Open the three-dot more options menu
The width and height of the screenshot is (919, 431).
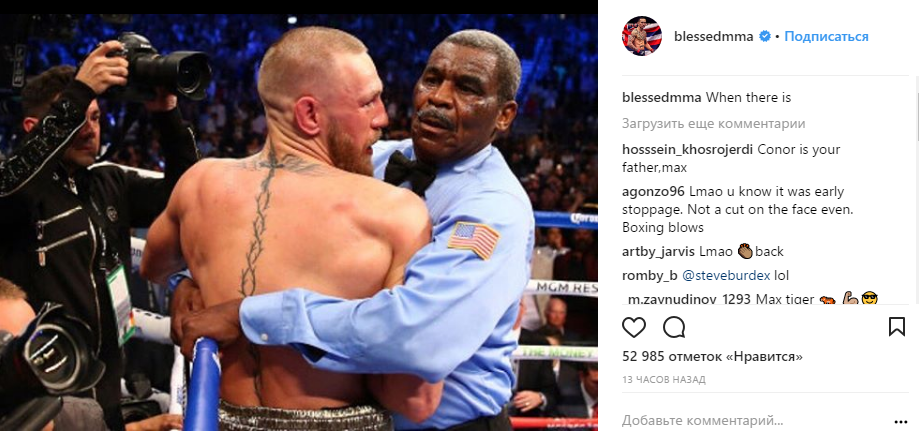point(900,421)
